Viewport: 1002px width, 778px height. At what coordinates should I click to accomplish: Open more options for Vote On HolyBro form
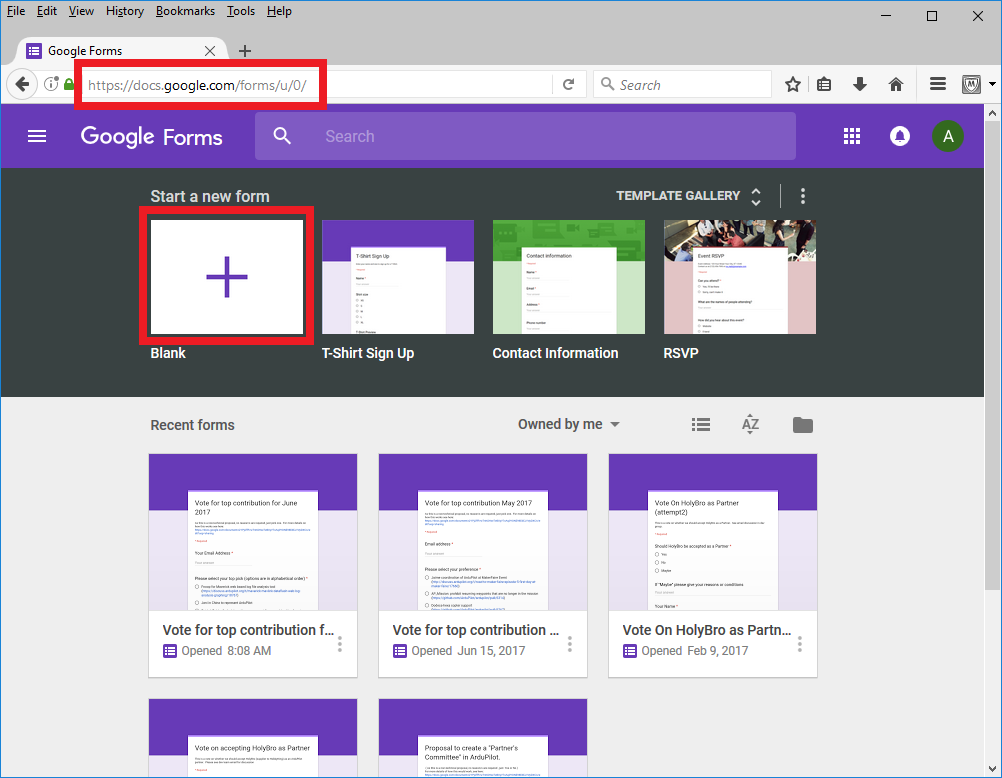pos(799,644)
